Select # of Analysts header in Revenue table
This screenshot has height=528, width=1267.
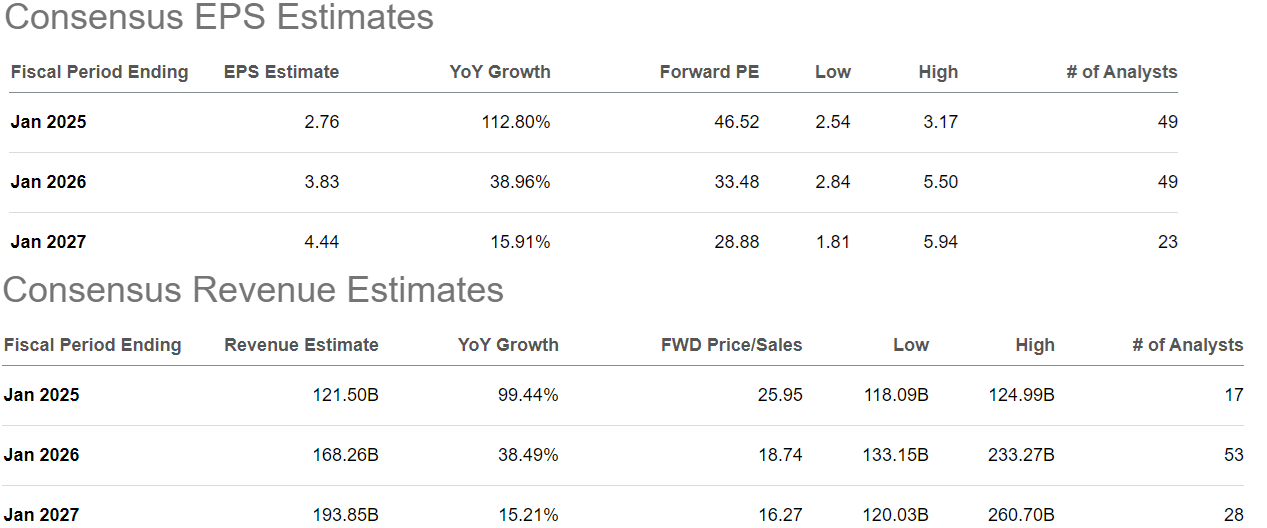point(1187,345)
